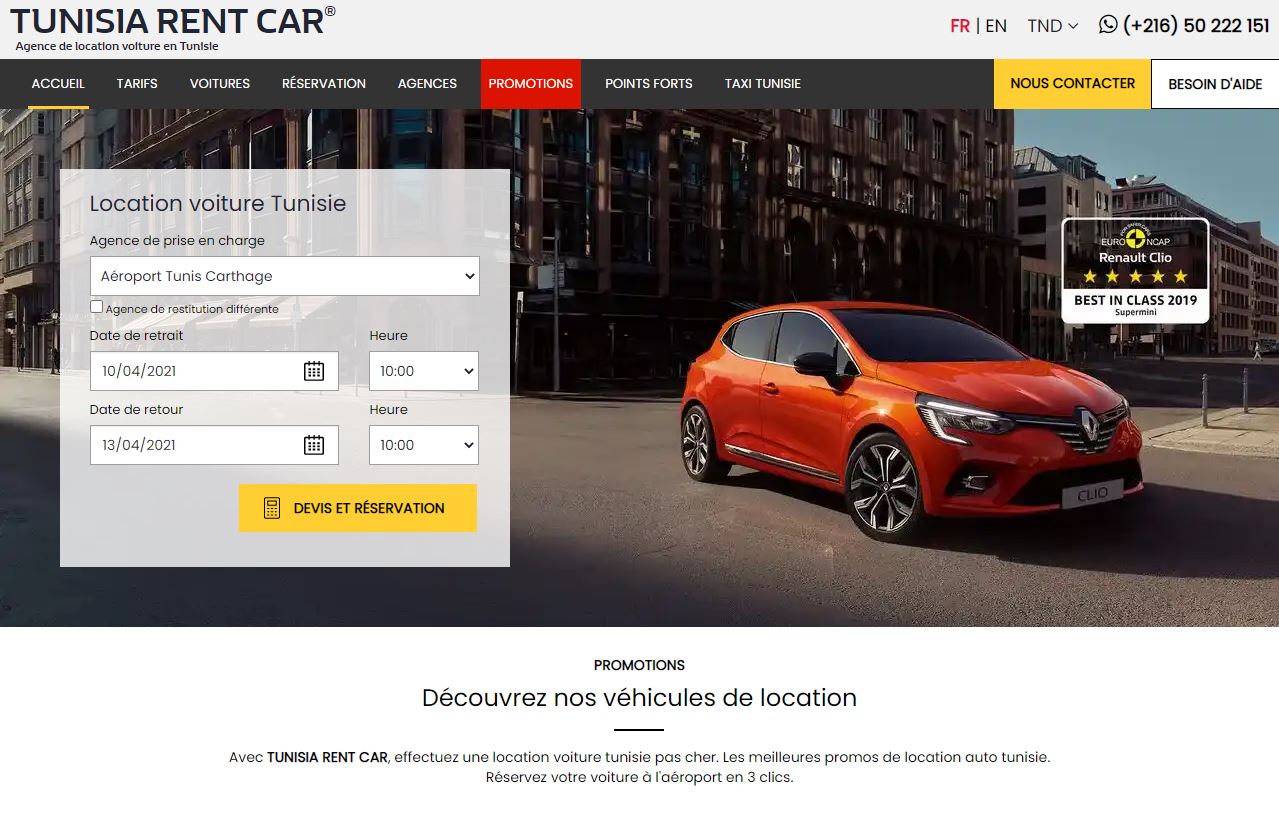
Task: Open the Réservation menu item
Action: coord(324,84)
